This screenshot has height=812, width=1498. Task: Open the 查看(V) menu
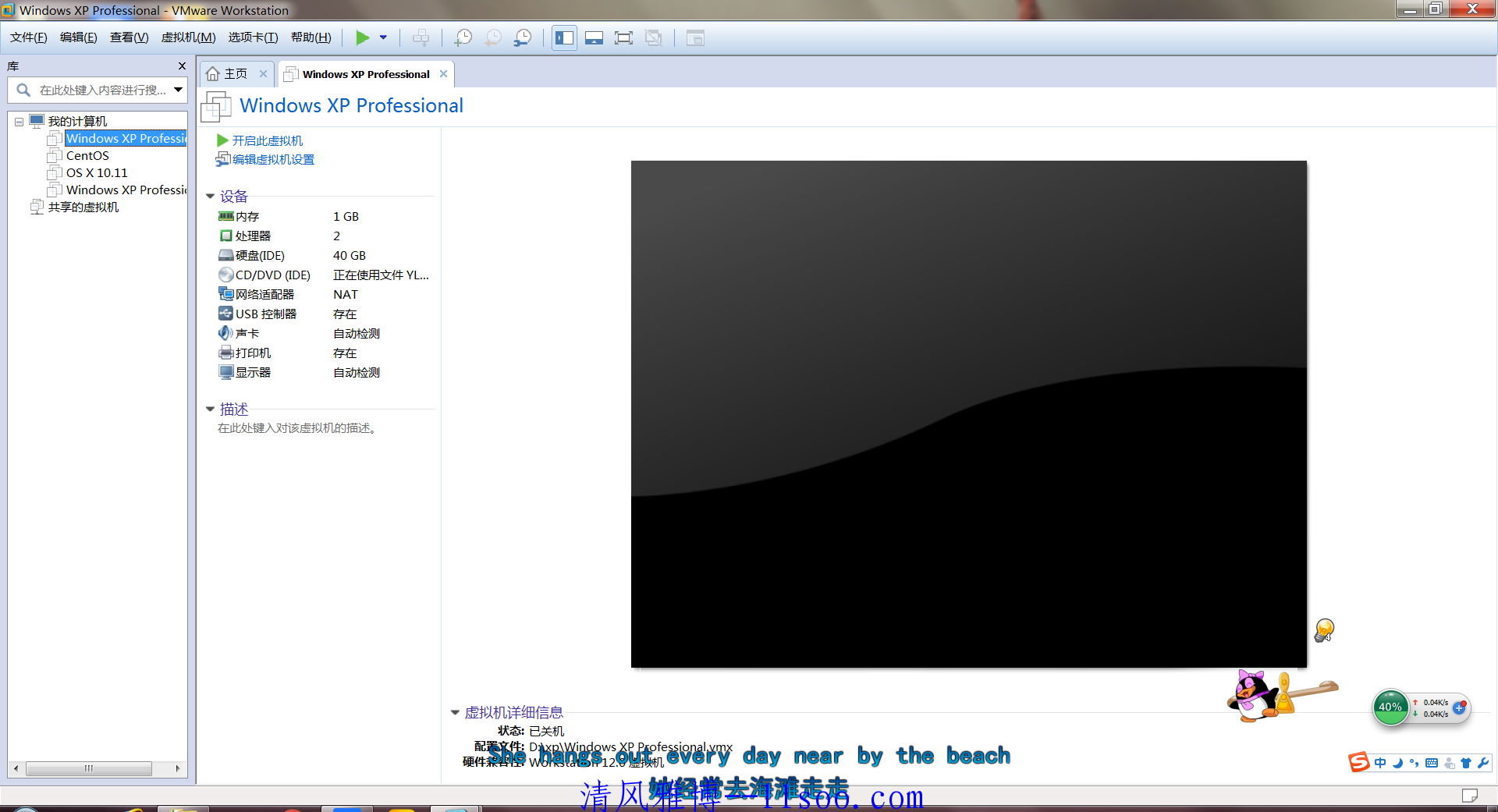click(130, 37)
